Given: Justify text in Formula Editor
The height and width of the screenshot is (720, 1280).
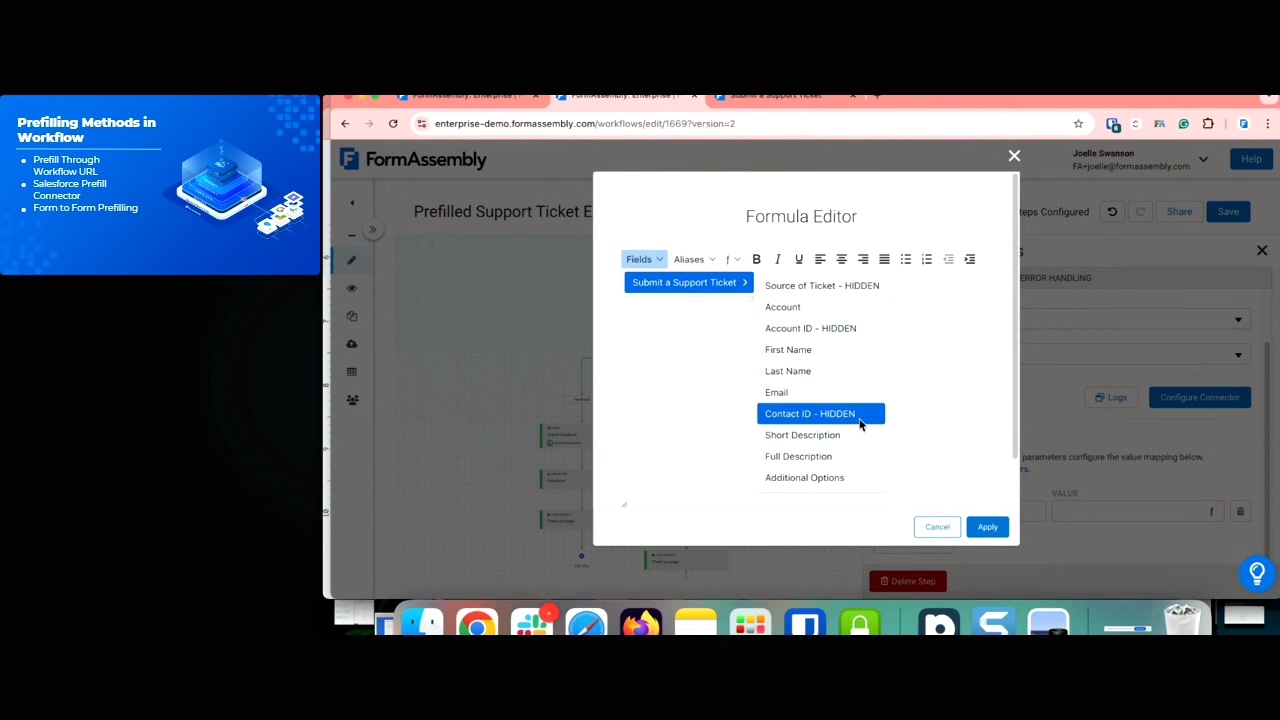Looking at the screenshot, I should pyautogui.click(x=884, y=259).
